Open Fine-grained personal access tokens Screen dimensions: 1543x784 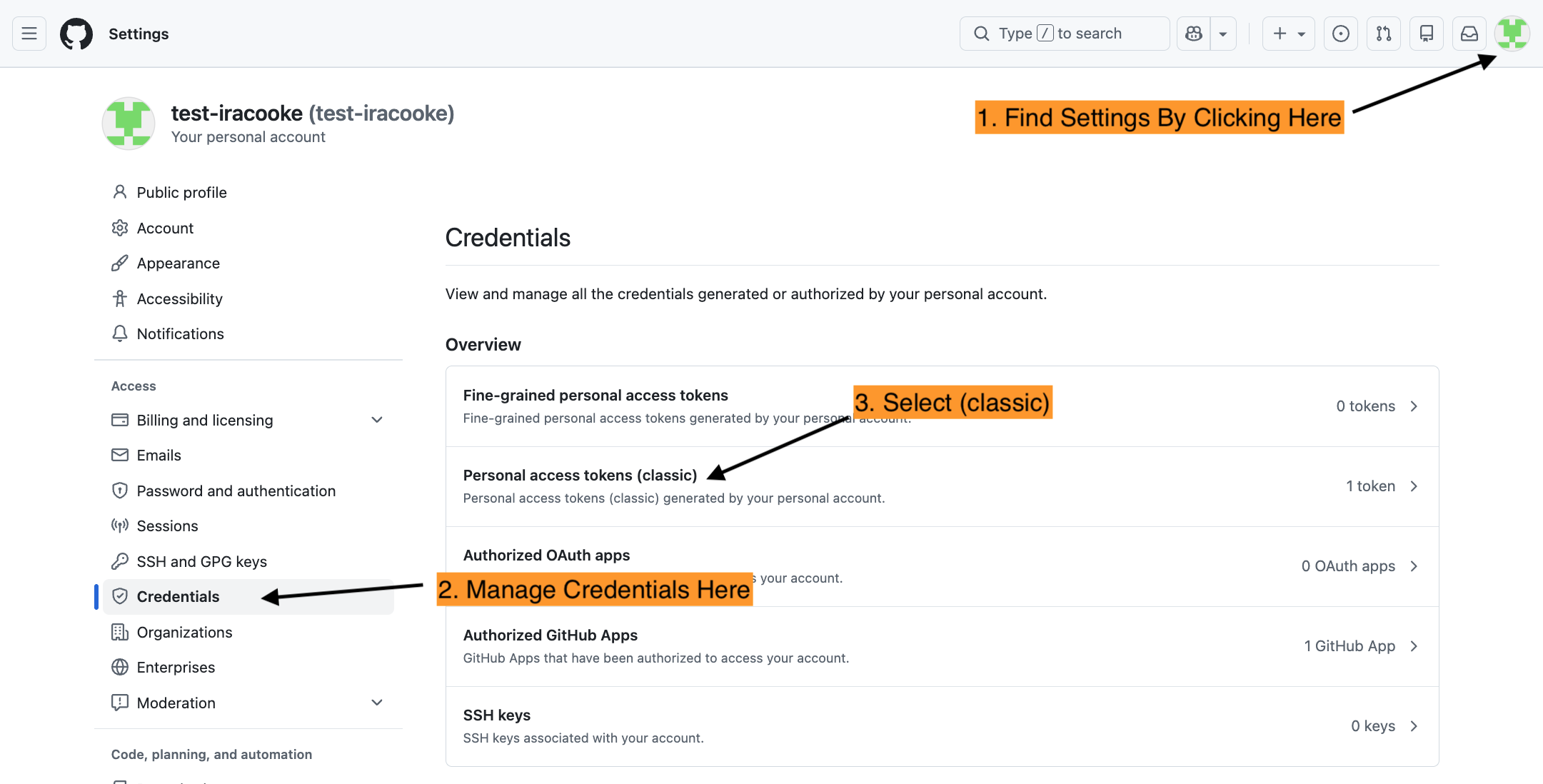[943, 407]
